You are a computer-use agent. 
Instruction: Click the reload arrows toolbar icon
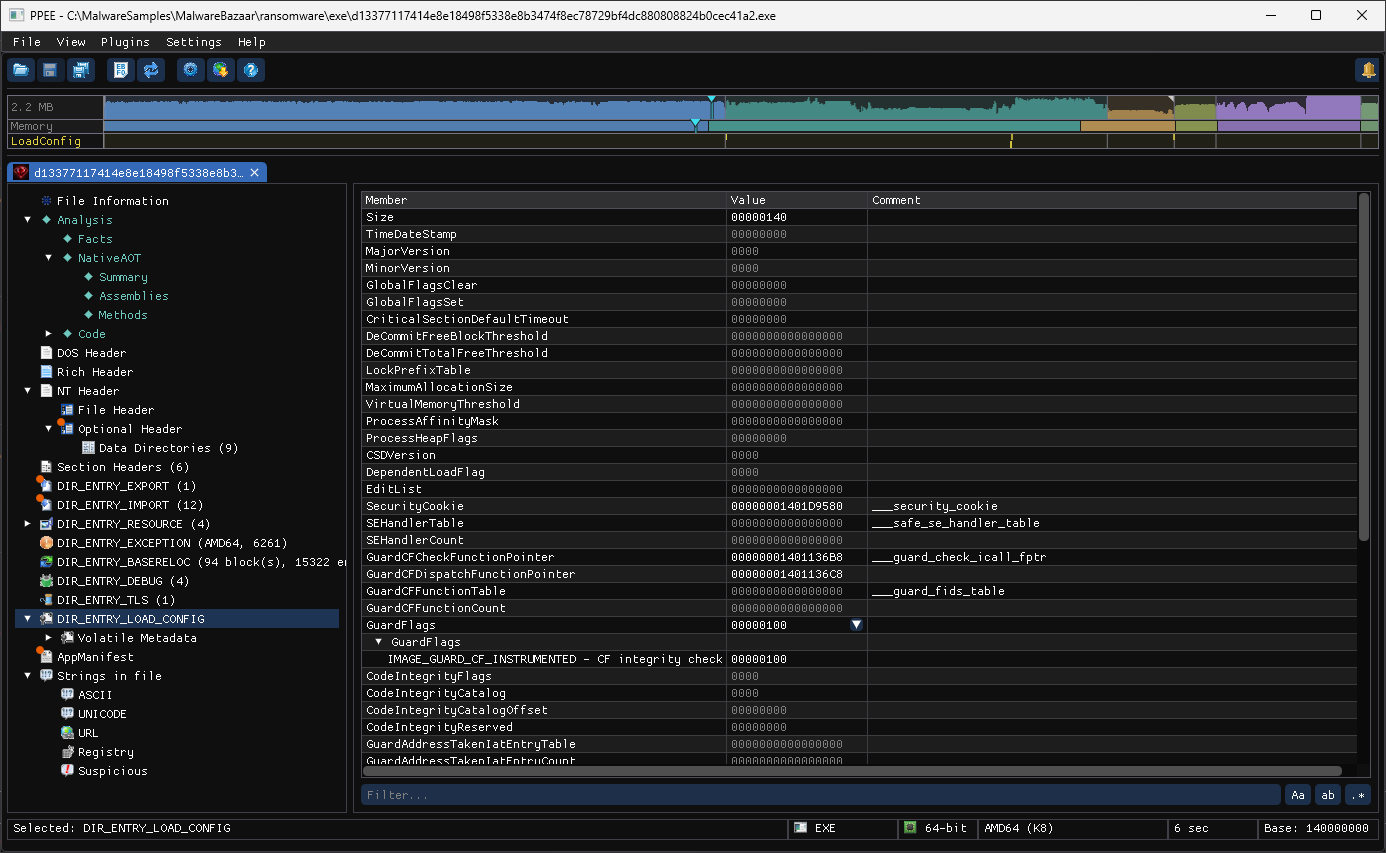pyautogui.click(x=151, y=70)
